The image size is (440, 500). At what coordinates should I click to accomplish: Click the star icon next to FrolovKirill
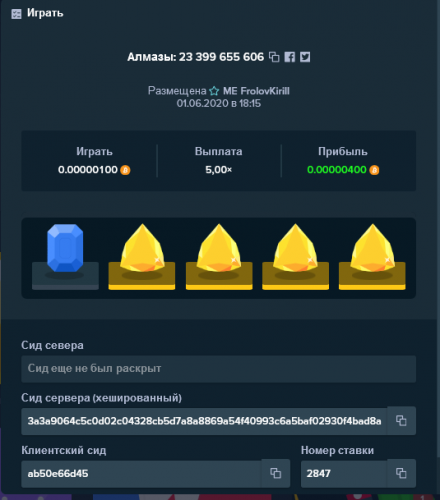pyautogui.click(x=214, y=91)
